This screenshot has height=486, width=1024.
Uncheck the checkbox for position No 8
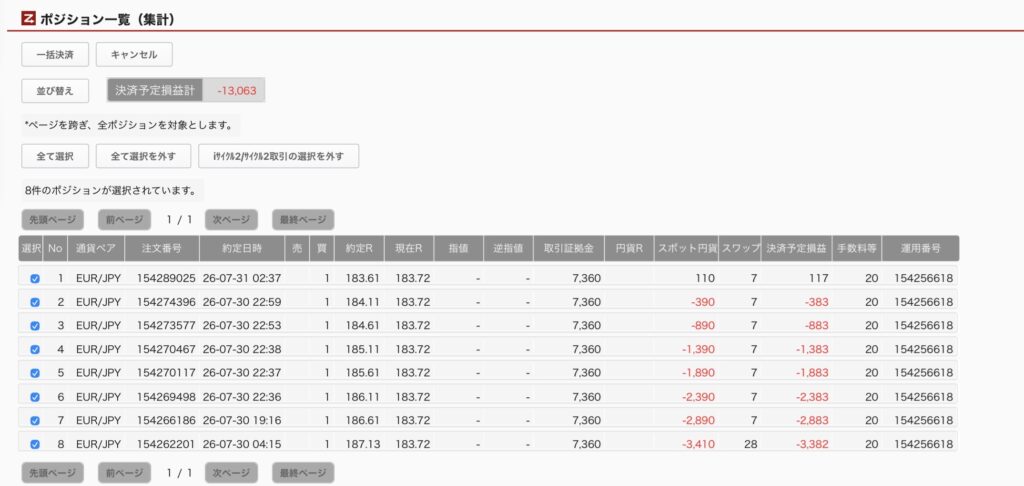coord(35,444)
